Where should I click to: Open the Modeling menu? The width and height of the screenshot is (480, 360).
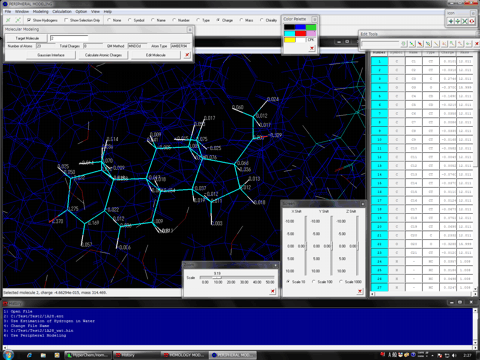41,12
